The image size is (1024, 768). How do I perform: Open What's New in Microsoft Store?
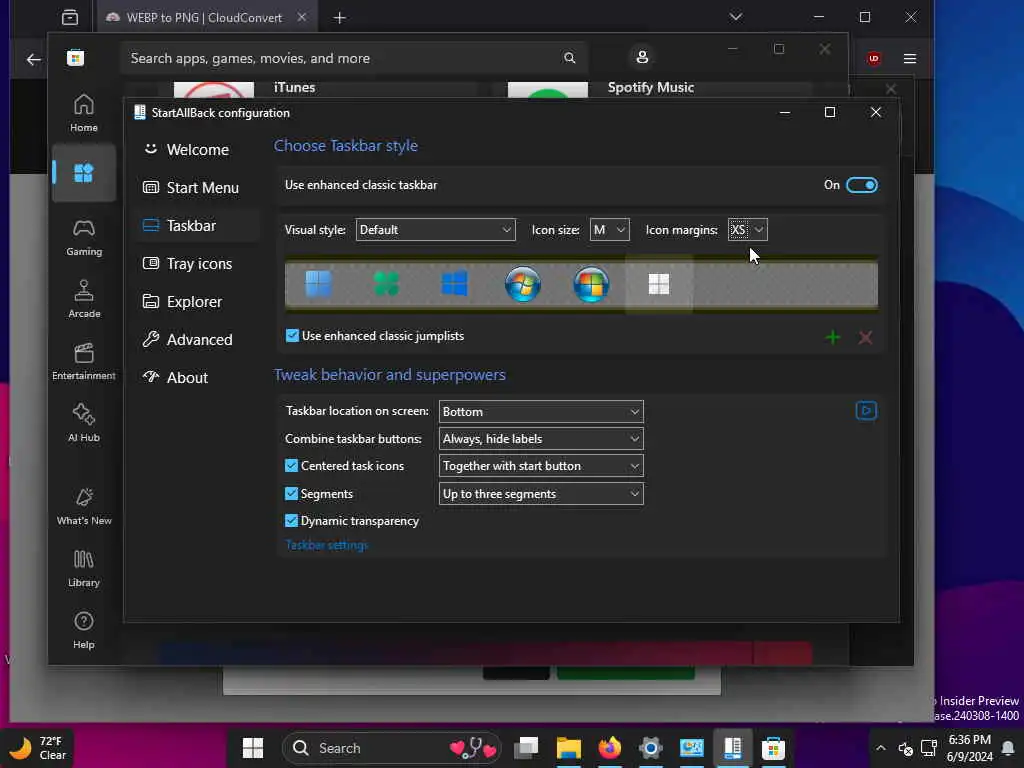84,506
